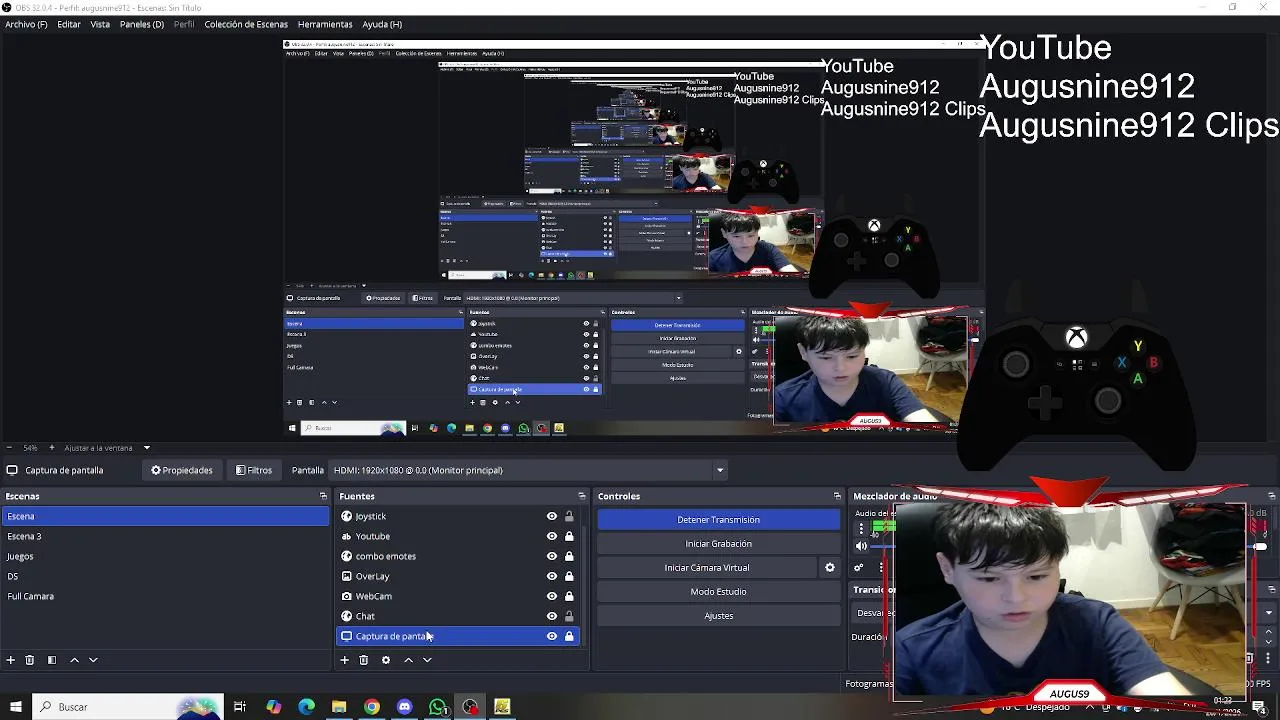Open advanced audio properties gear in the mixer

[x=858, y=568]
